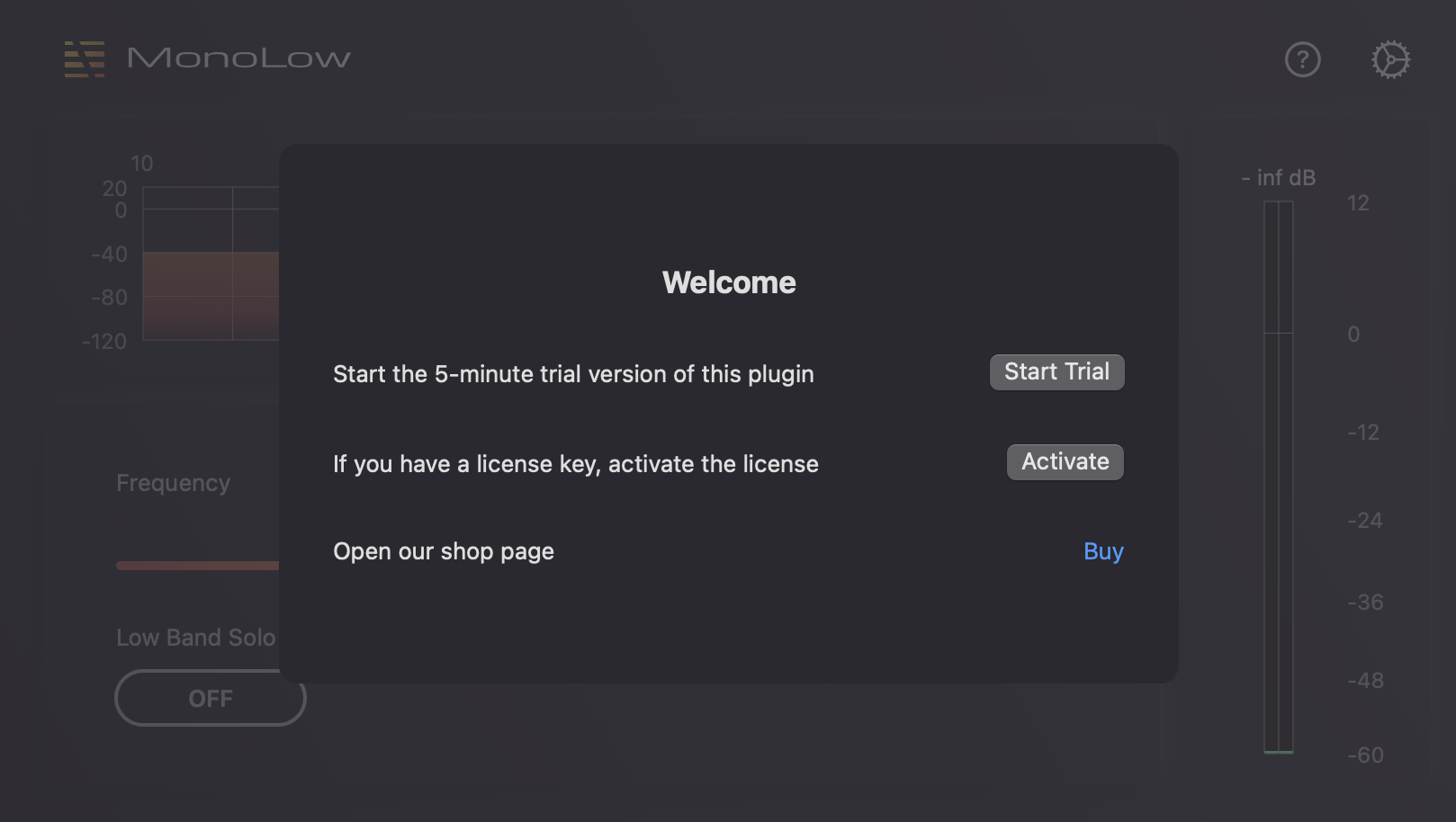
Task: Activate a license key
Action: [1065, 461]
